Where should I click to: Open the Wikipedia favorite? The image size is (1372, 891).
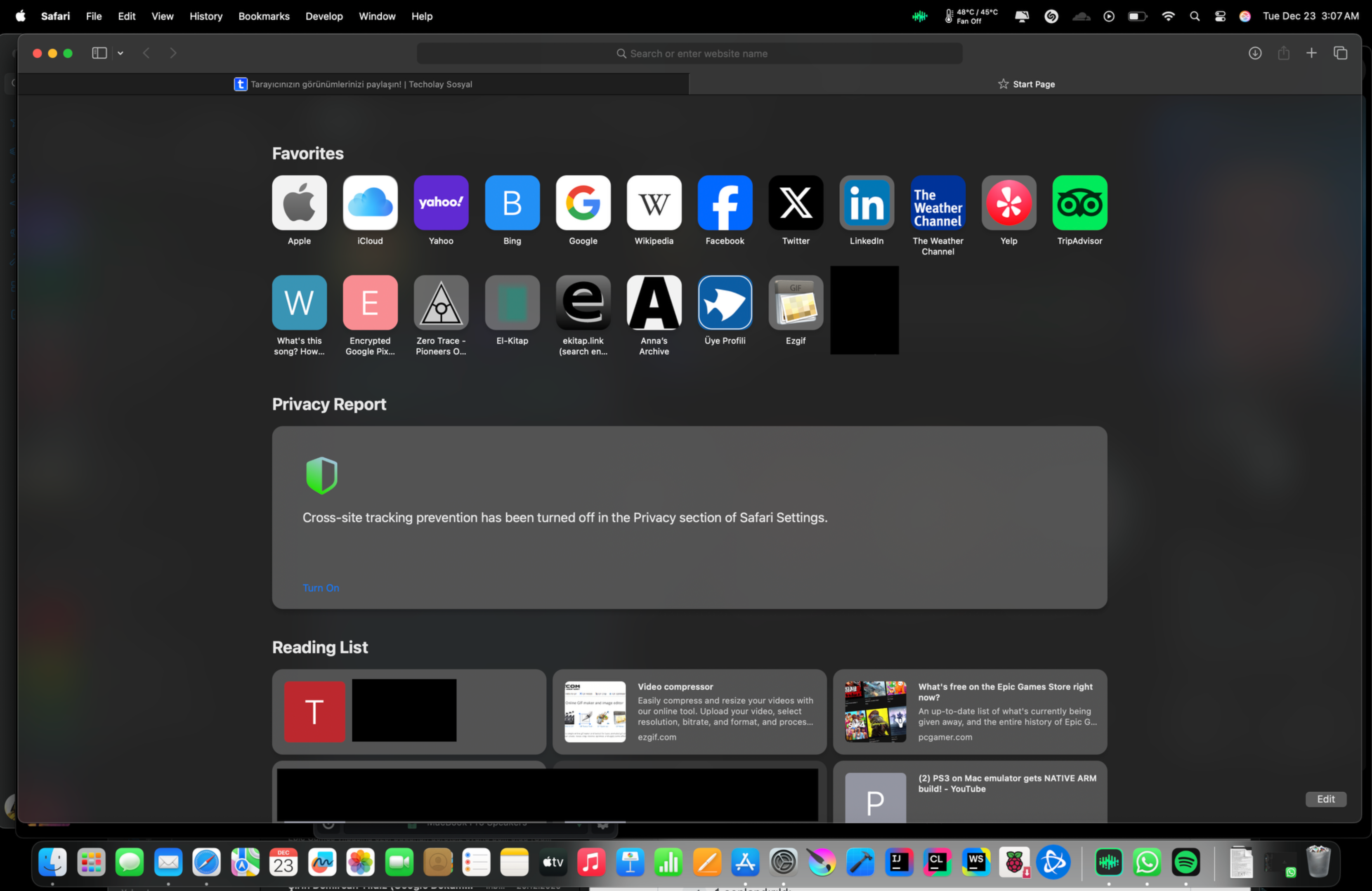pyautogui.click(x=654, y=202)
